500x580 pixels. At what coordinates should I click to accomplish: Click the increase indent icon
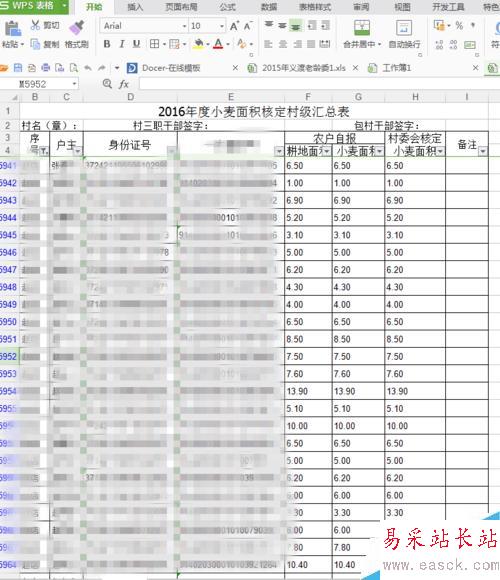(x=325, y=25)
